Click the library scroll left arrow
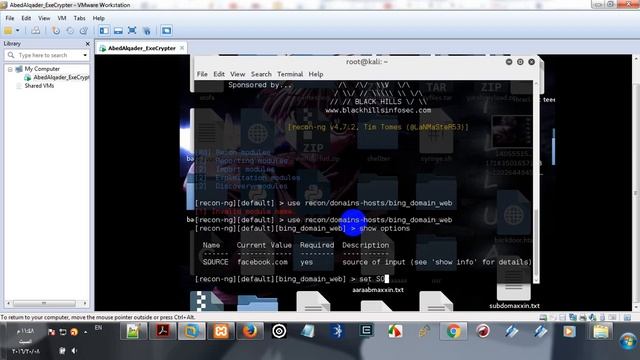The height and width of the screenshot is (360, 640). (9, 303)
